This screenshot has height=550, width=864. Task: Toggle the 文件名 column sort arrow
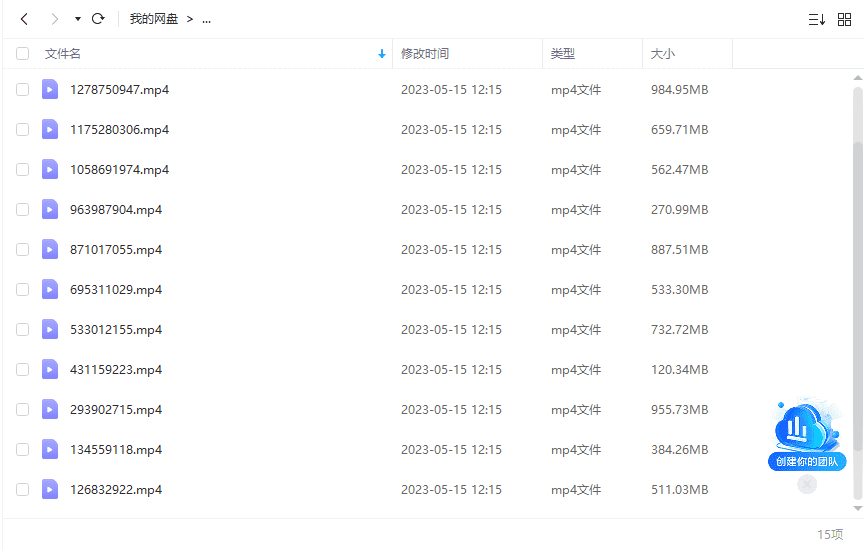click(381, 54)
